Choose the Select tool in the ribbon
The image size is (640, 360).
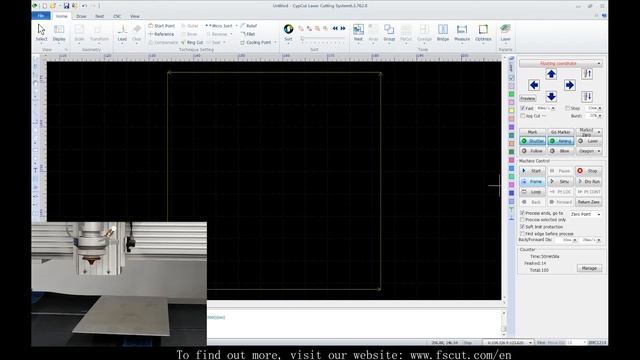[x=41, y=33]
